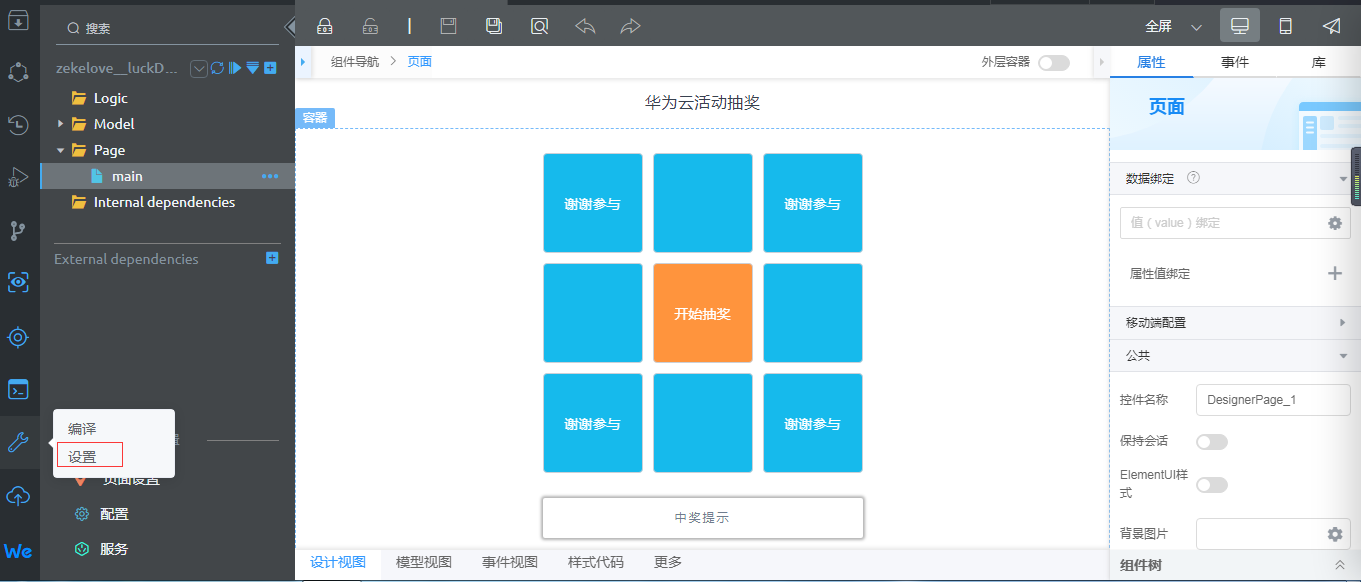Click the publish paper-plane icon
This screenshot has width=1361, height=582.
(x=1332, y=26)
